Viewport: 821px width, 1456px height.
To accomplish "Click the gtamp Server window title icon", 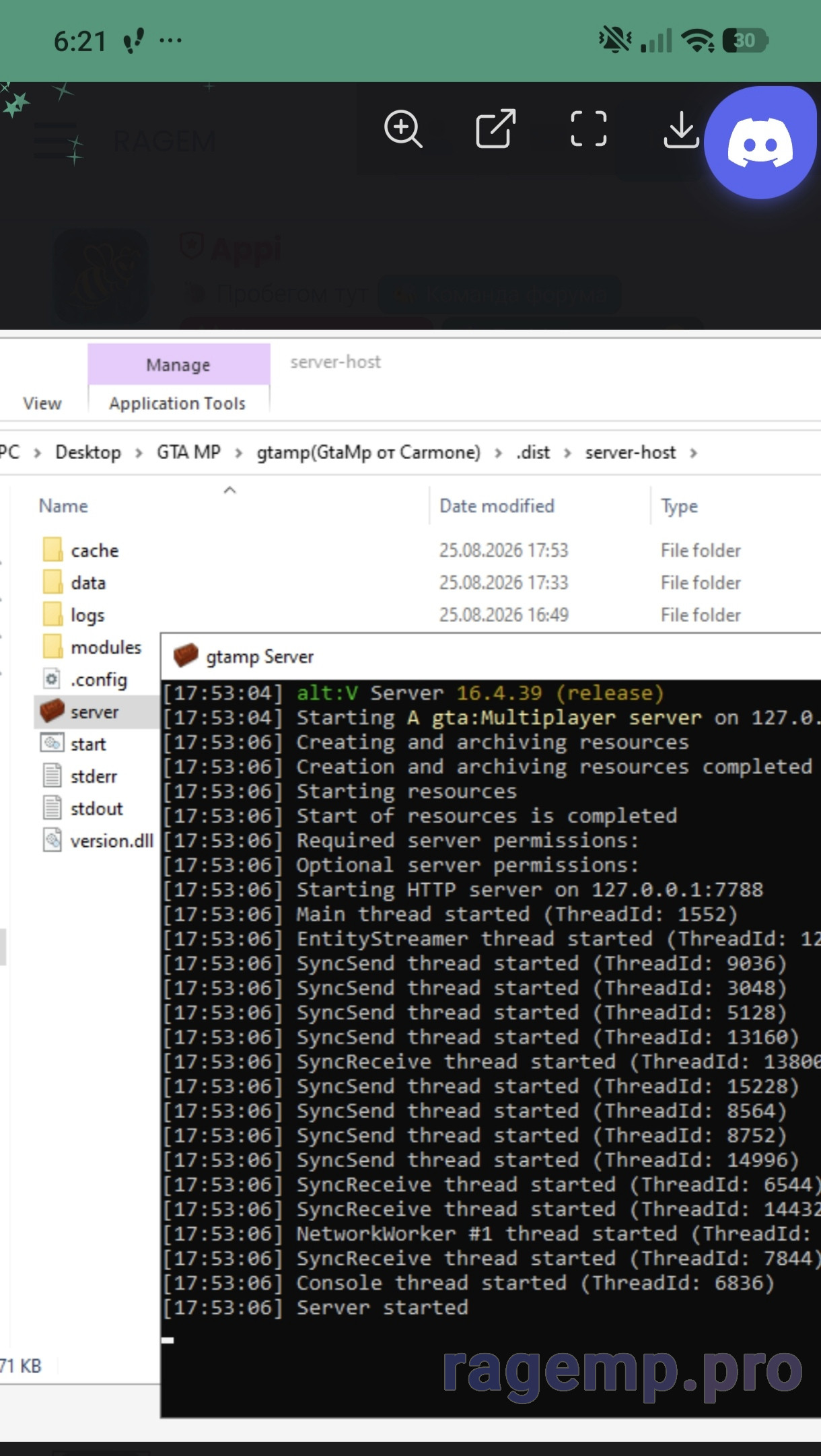I will coord(186,656).
